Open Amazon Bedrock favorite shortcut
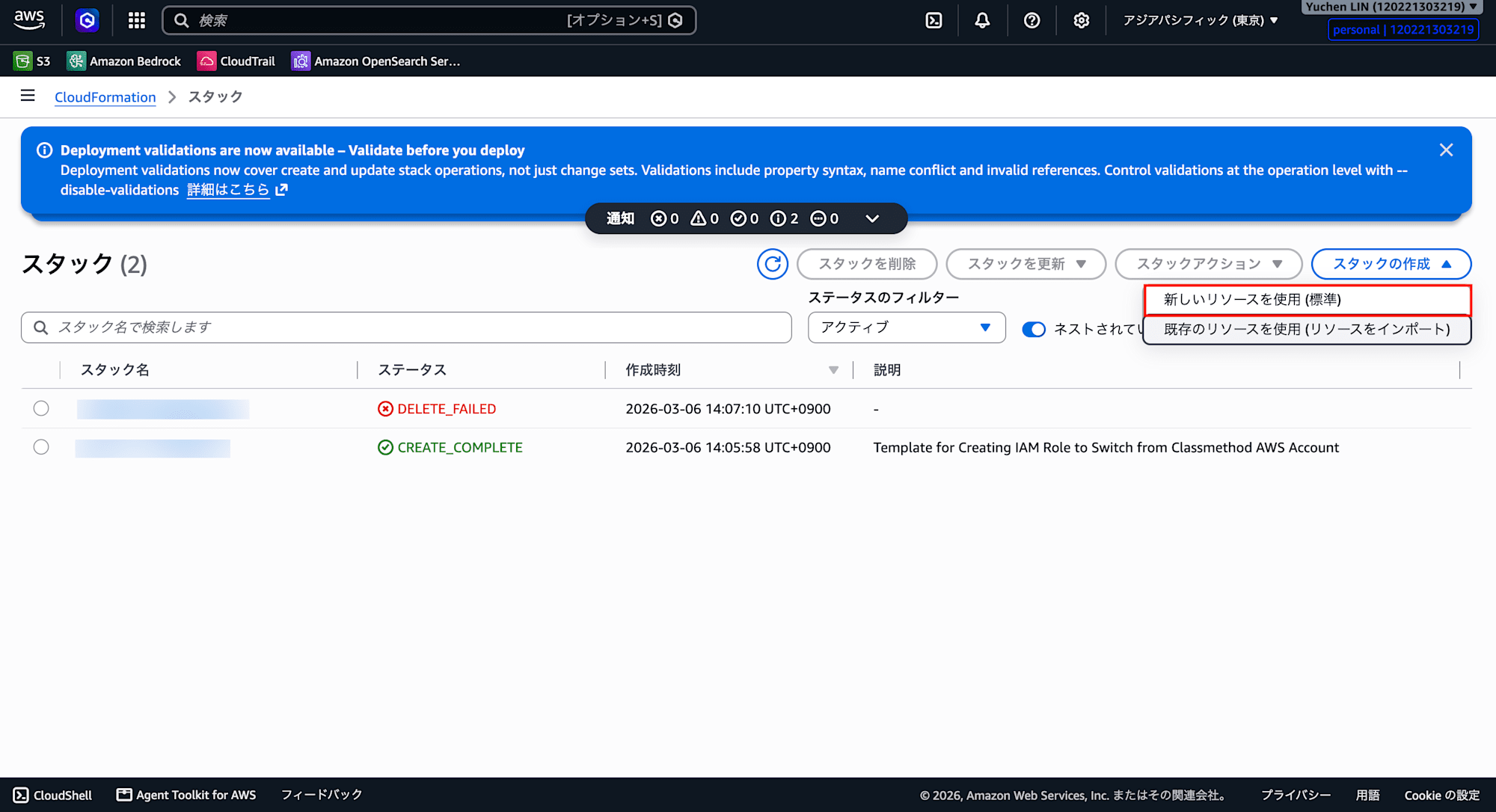 124,61
